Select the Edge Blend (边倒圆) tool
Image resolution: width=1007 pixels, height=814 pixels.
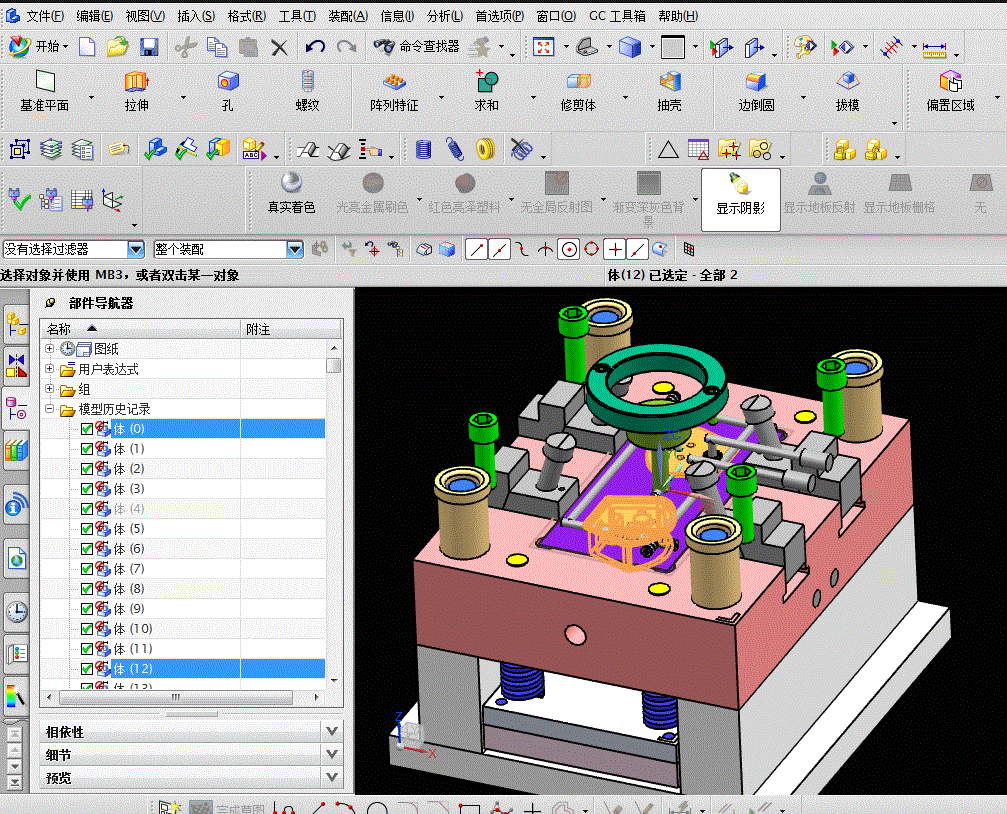[x=756, y=91]
